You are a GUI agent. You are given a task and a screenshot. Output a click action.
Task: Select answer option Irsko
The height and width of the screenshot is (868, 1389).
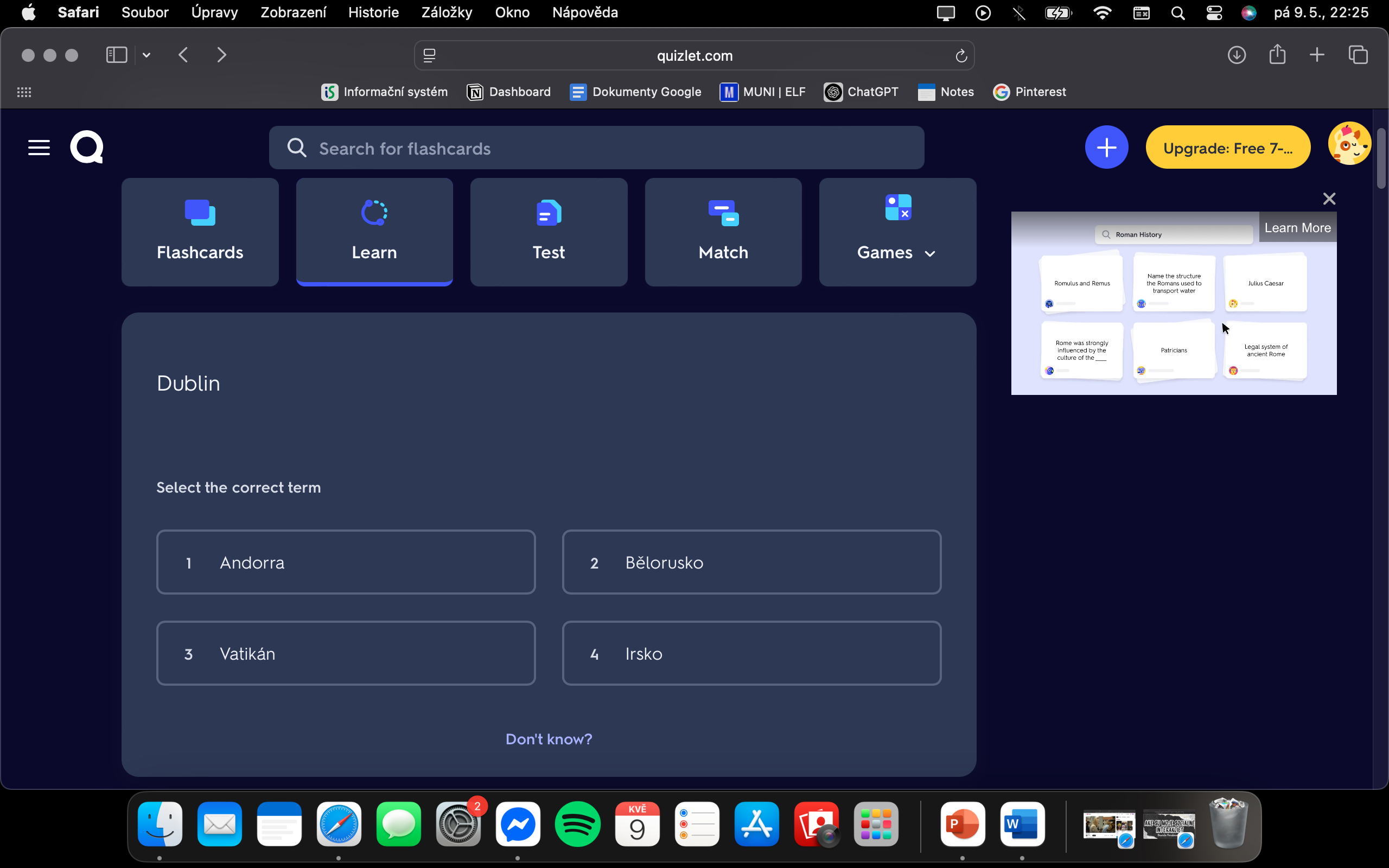click(x=751, y=653)
